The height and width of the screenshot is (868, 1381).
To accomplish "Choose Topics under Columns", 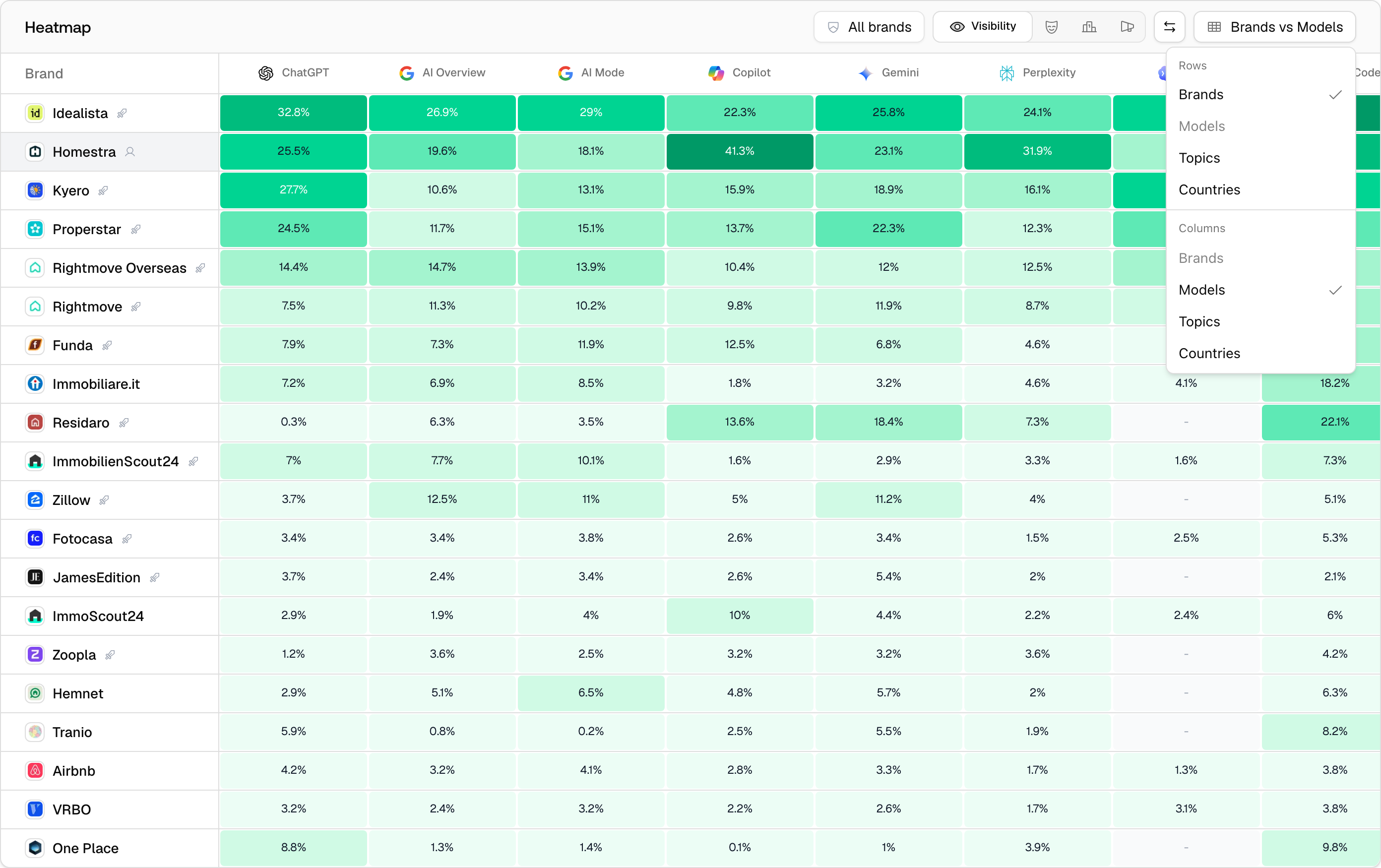I will (1260, 321).
